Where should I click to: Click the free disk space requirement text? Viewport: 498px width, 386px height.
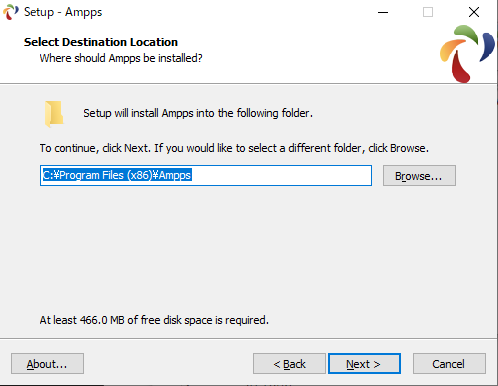[154, 320]
